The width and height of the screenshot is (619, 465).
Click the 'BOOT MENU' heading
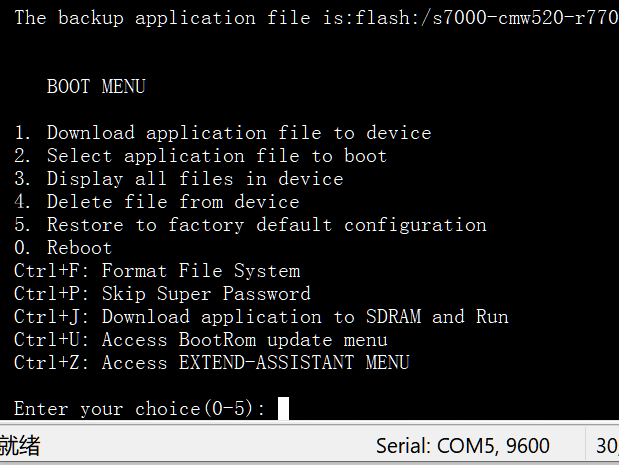[96, 87]
